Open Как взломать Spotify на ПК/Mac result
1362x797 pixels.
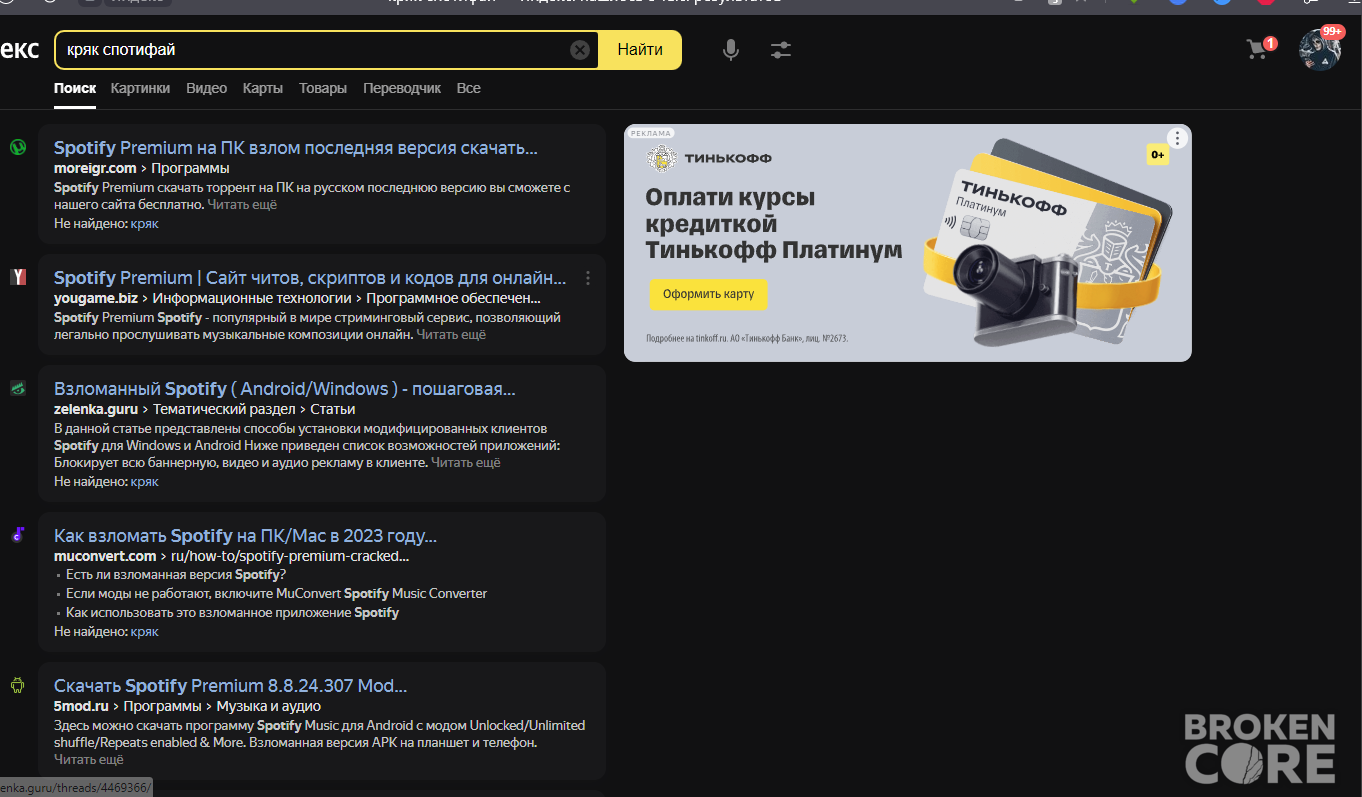[x=245, y=535]
